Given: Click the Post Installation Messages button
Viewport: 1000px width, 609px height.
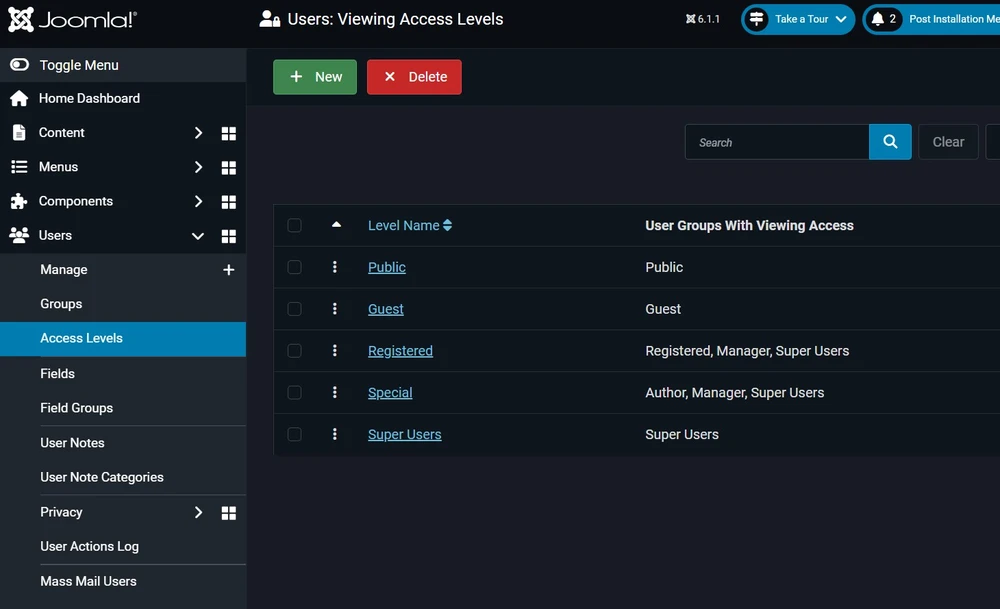Looking at the screenshot, I should click(x=932, y=19).
